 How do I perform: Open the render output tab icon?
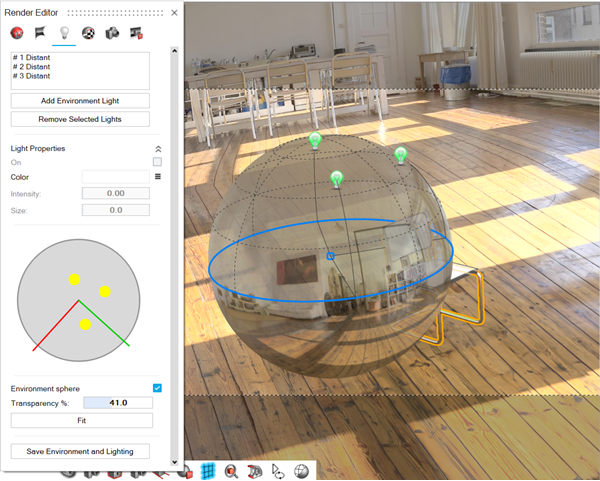[136, 33]
